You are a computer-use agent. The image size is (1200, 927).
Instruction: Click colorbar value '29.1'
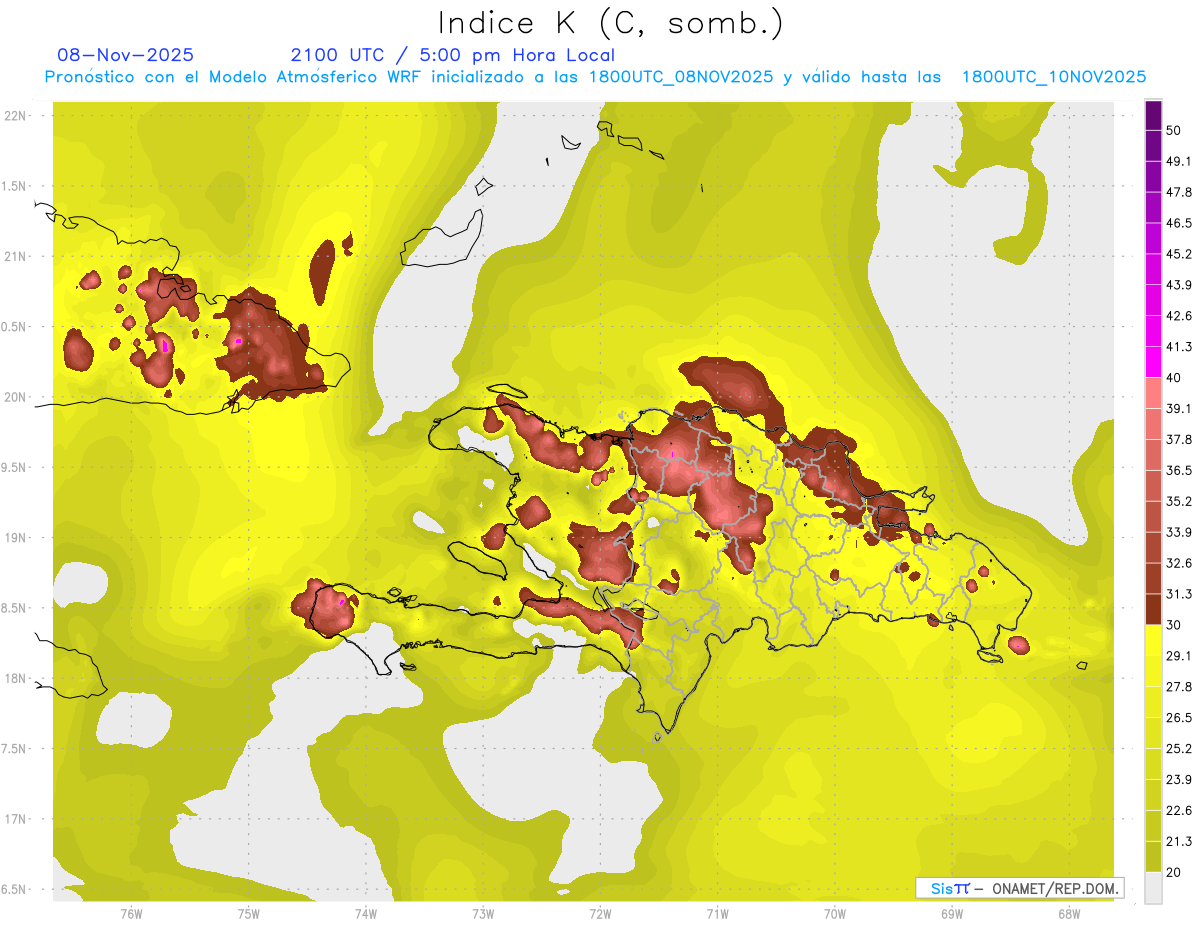1179,656
